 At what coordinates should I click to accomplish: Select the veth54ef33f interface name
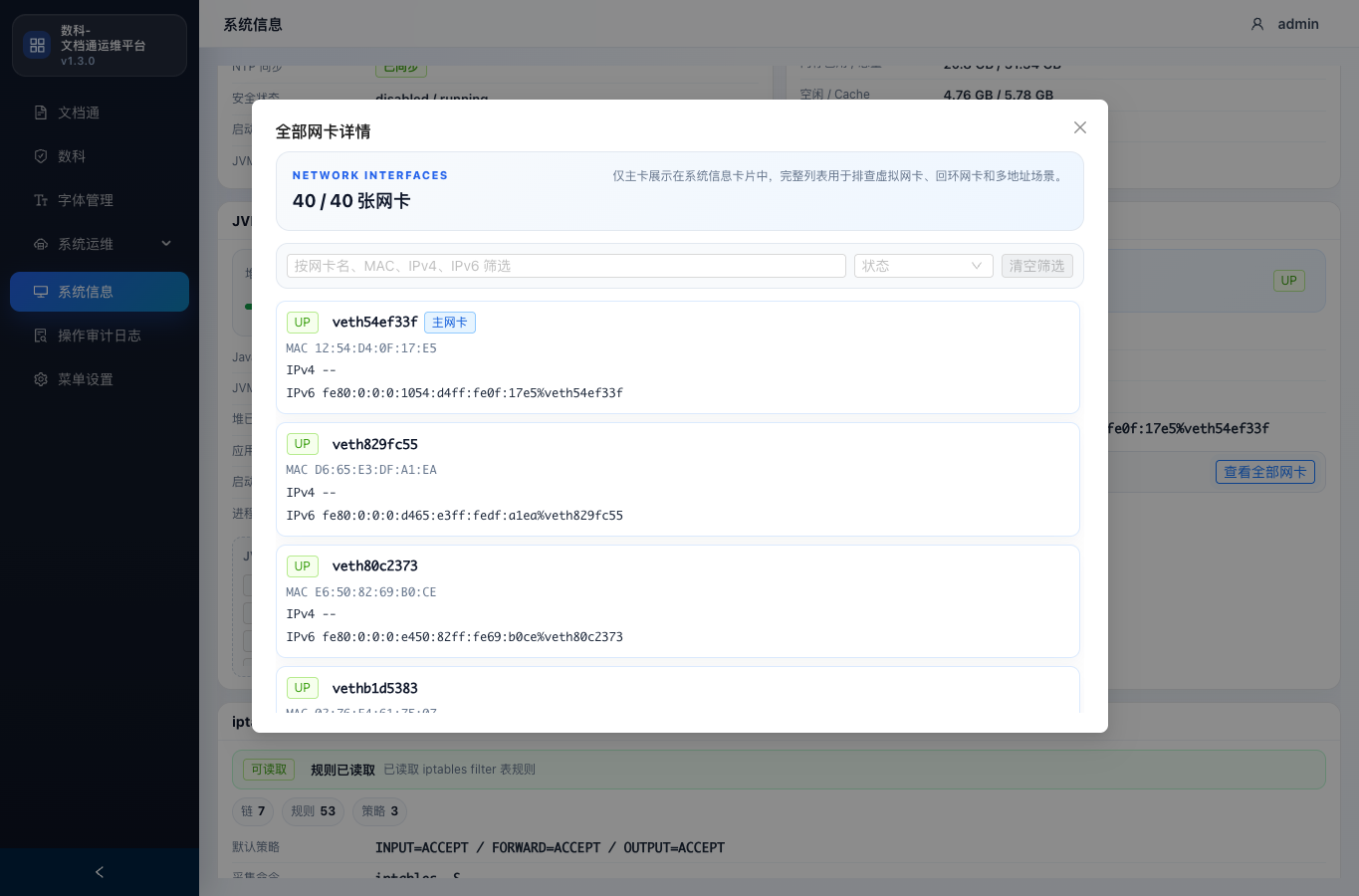click(x=375, y=323)
